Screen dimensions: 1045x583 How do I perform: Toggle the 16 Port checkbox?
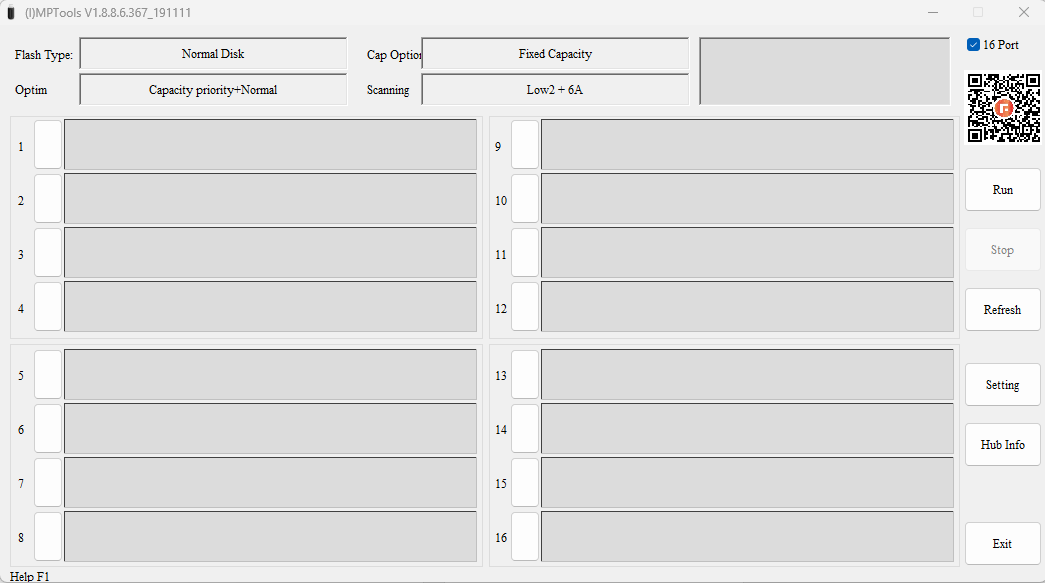973,45
